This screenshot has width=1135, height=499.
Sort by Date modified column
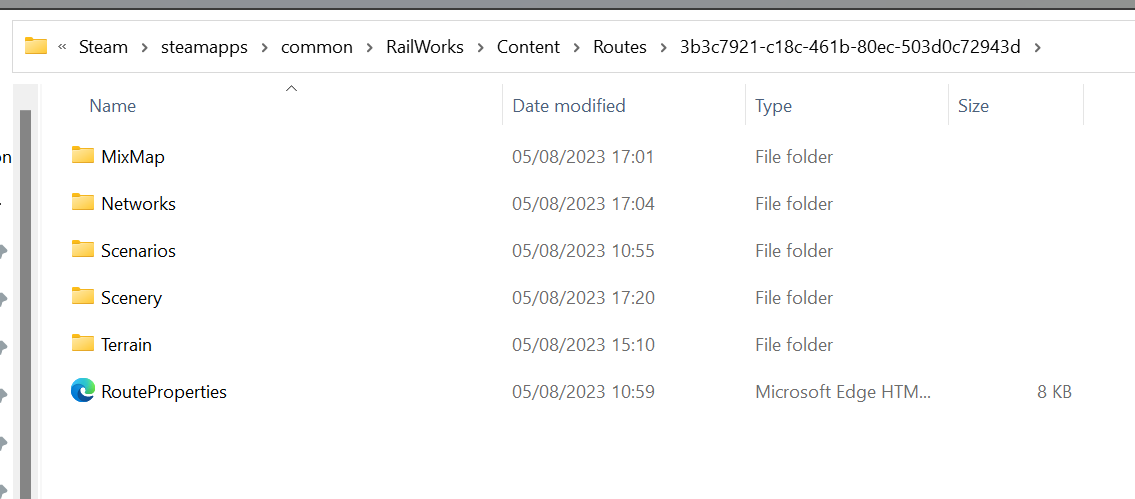pos(568,105)
